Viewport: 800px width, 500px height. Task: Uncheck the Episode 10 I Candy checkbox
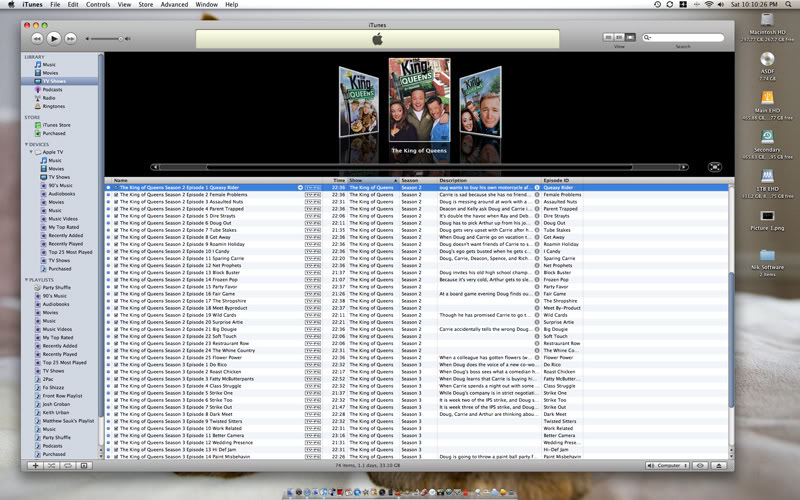(x=116, y=252)
